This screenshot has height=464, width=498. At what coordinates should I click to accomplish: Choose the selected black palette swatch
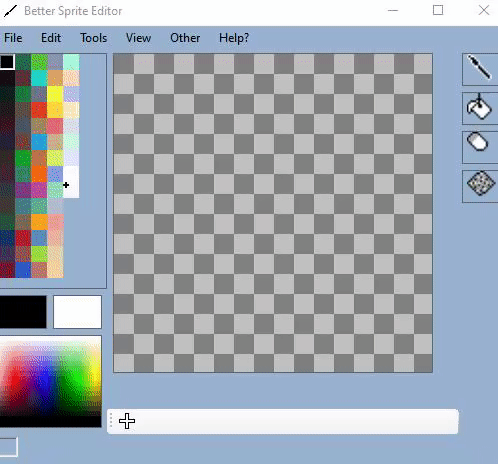click(7, 62)
